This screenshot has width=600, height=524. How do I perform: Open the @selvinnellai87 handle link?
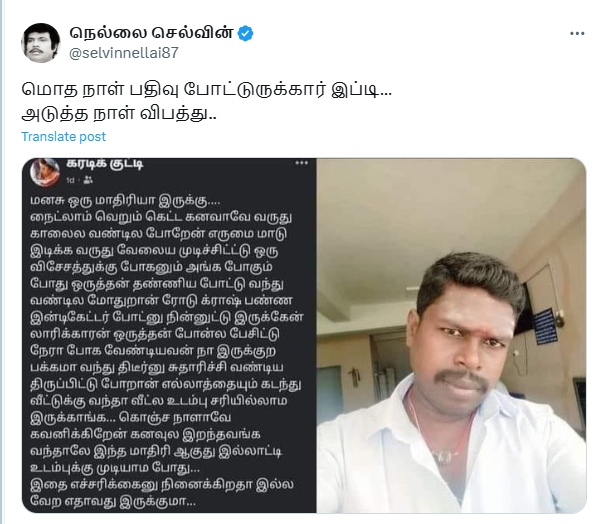124,52
